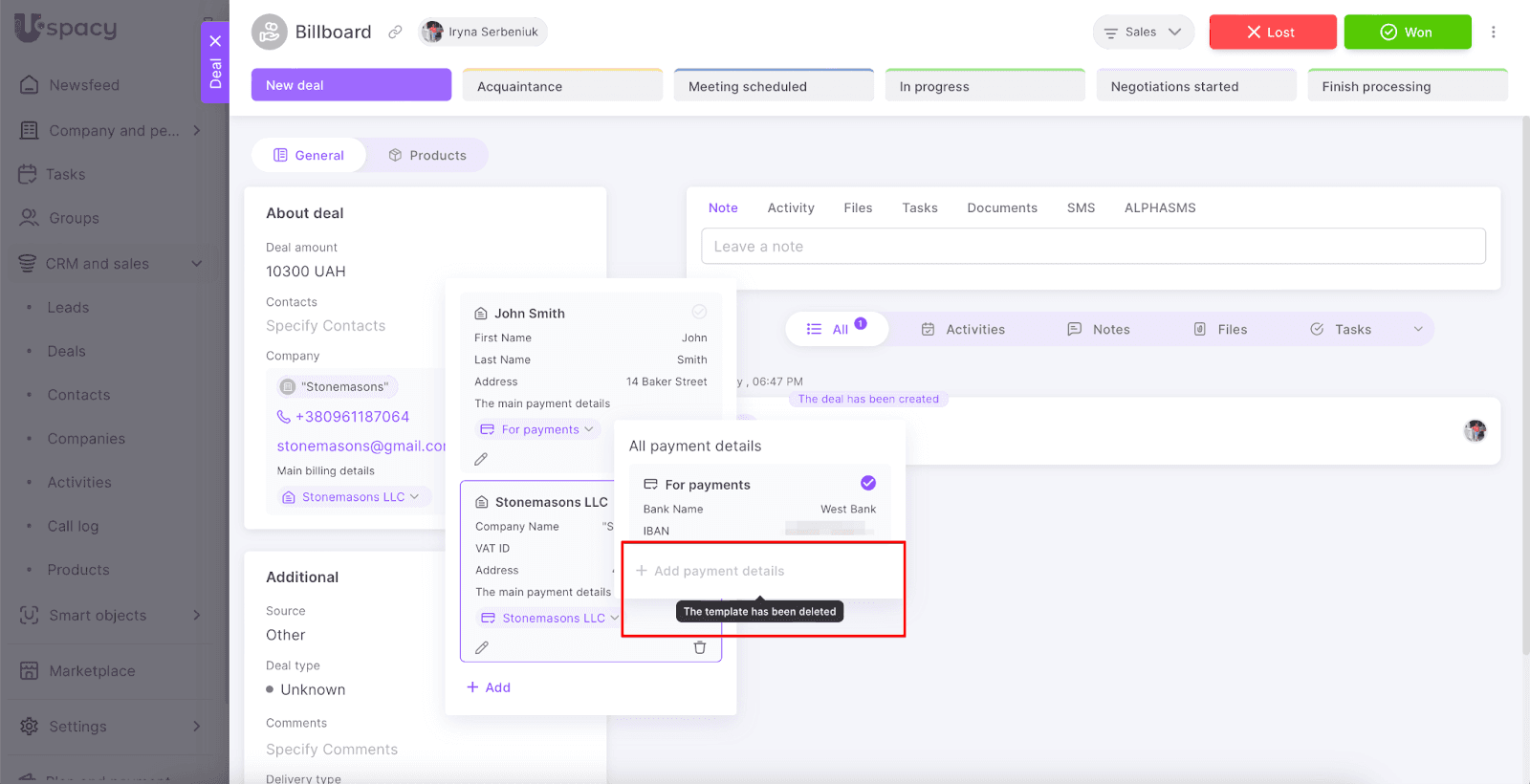This screenshot has width=1530, height=784.
Task: Close the Deal side panel tab
Action: (215, 41)
